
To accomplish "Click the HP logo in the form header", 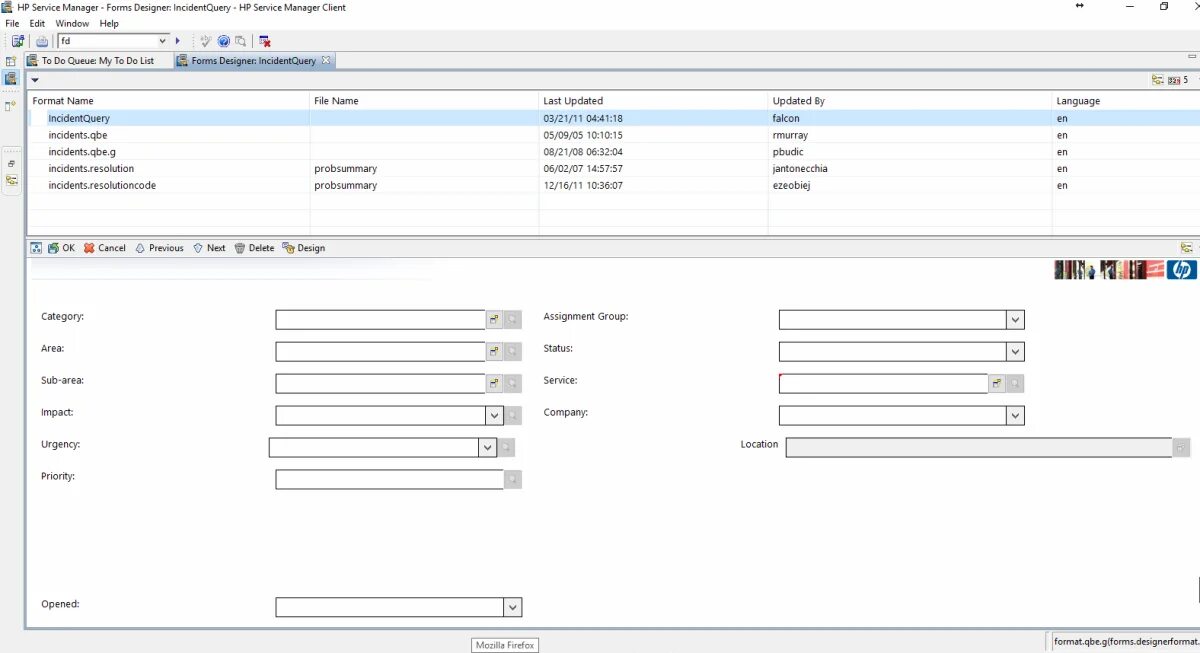I will click(1181, 270).
